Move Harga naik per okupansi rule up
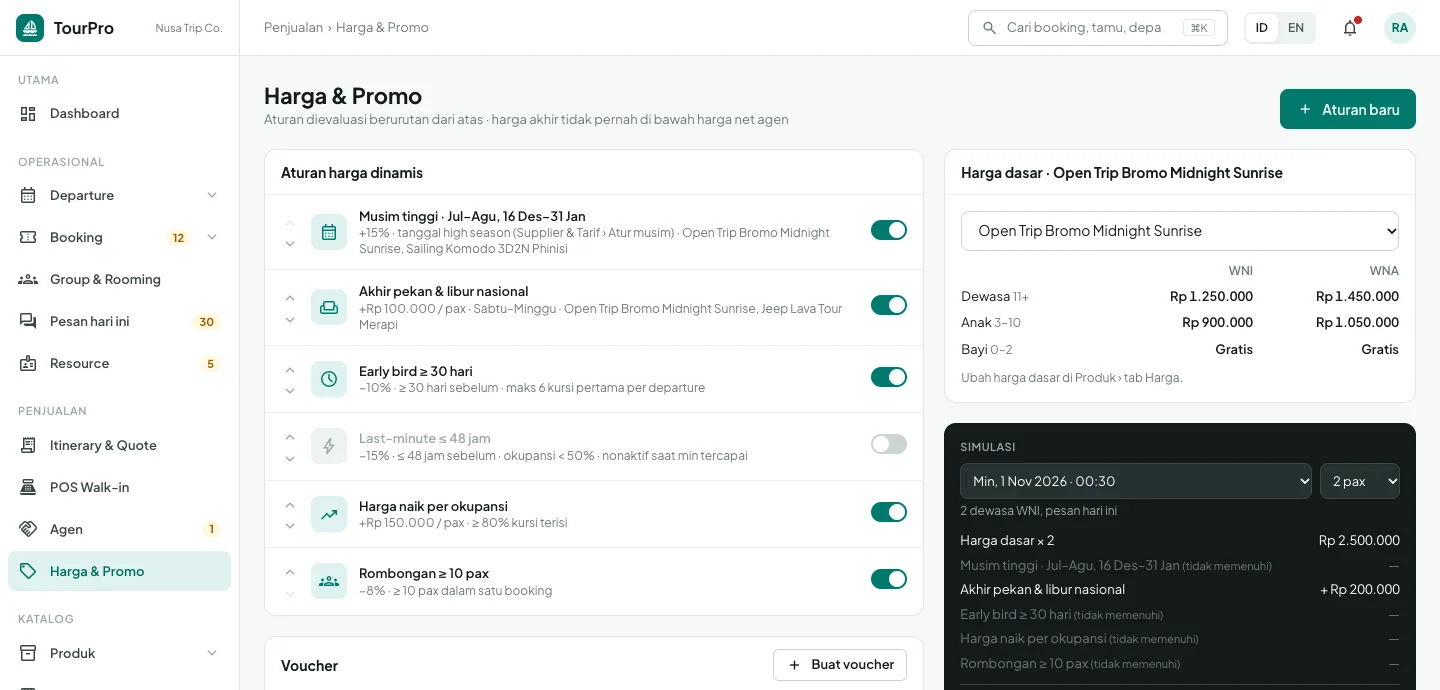1440x690 pixels. pos(290,504)
